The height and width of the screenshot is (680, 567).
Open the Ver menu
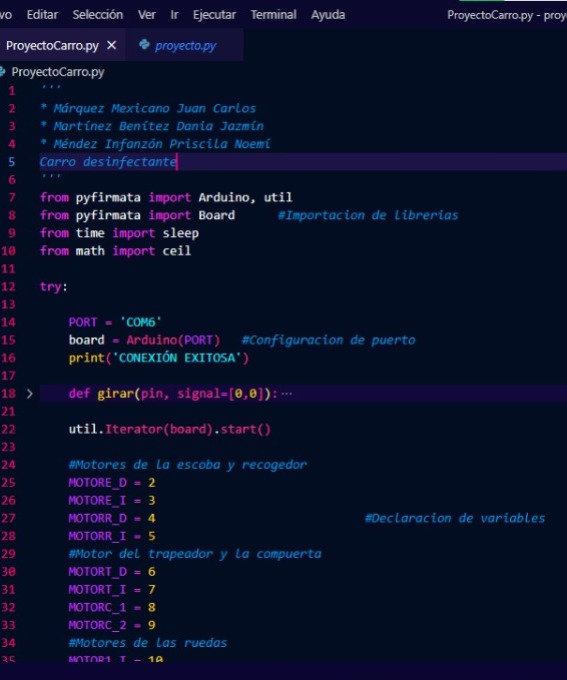(147, 15)
